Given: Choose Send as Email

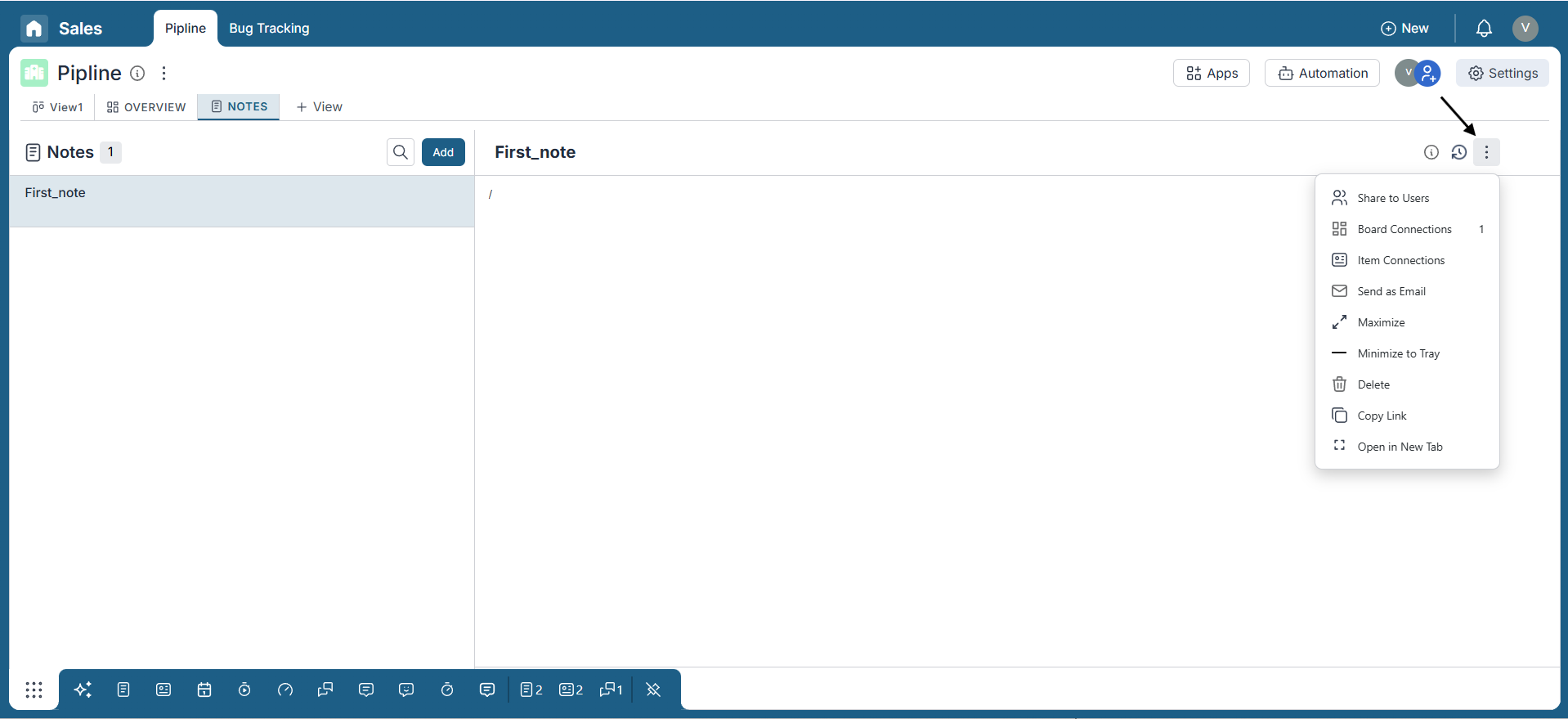Looking at the screenshot, I should pyautogui.click(x=1407, y=291).
